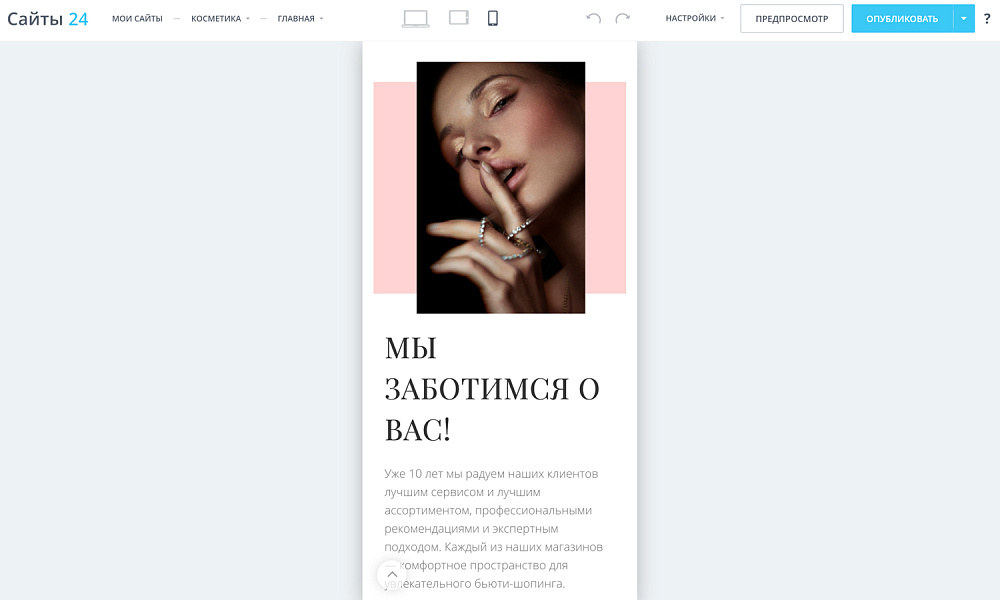The width and height of the screenshot is (1000, 600).
Task: Switch to tablet view mode
Action: 457,17
